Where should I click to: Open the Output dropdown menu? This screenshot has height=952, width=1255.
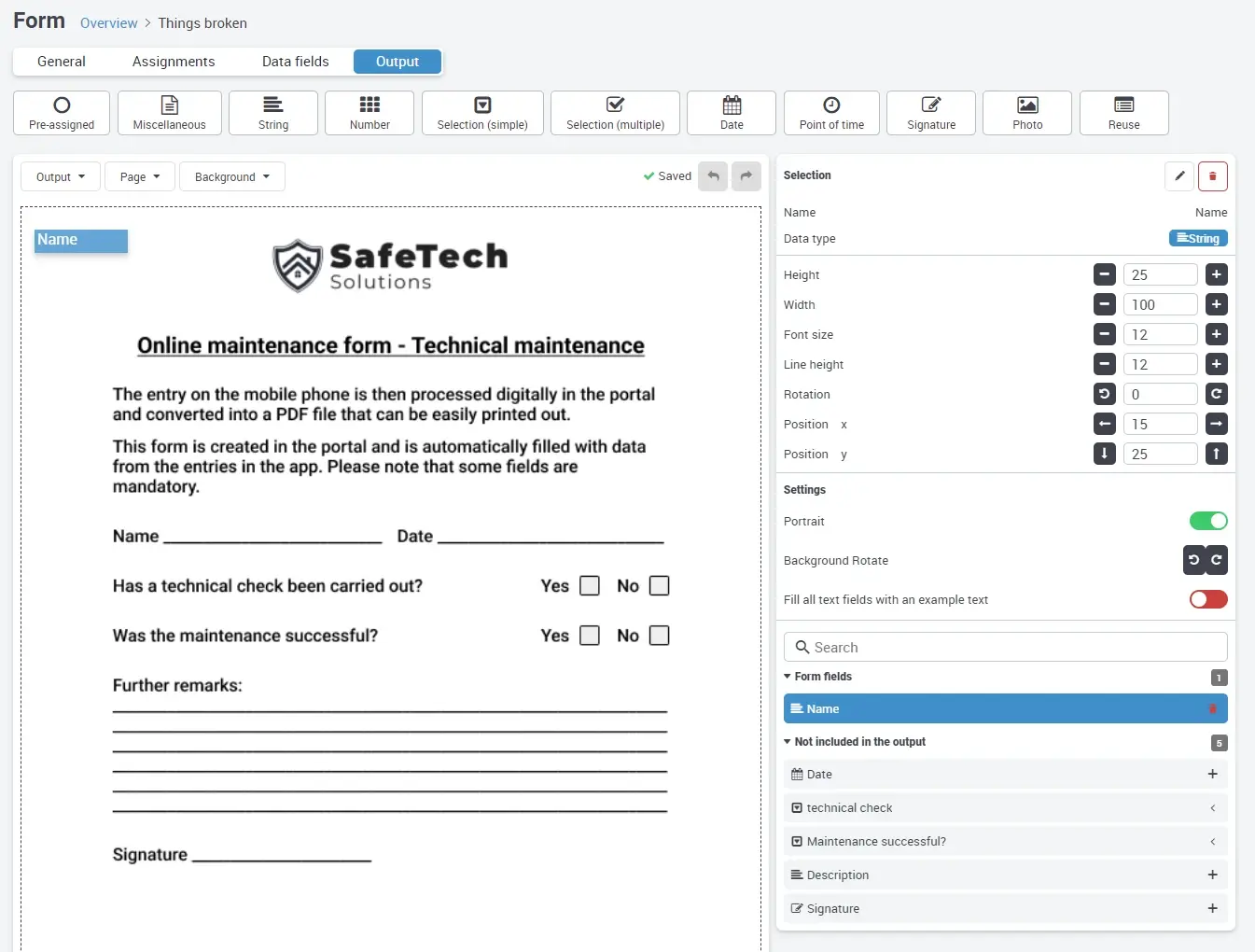point(60,177)
